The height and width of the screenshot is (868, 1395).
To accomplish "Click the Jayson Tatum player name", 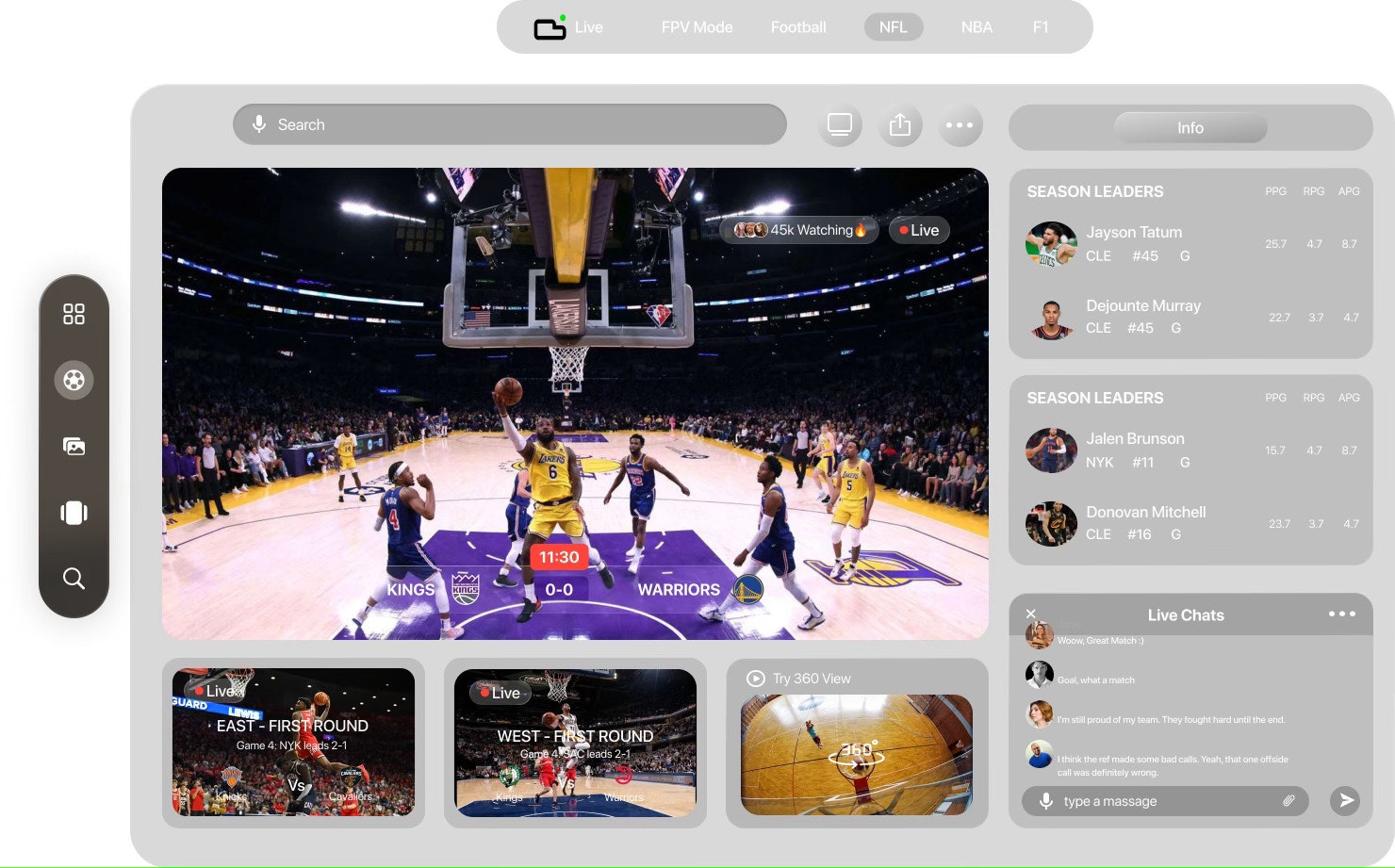I will (x=1134, y=232).
